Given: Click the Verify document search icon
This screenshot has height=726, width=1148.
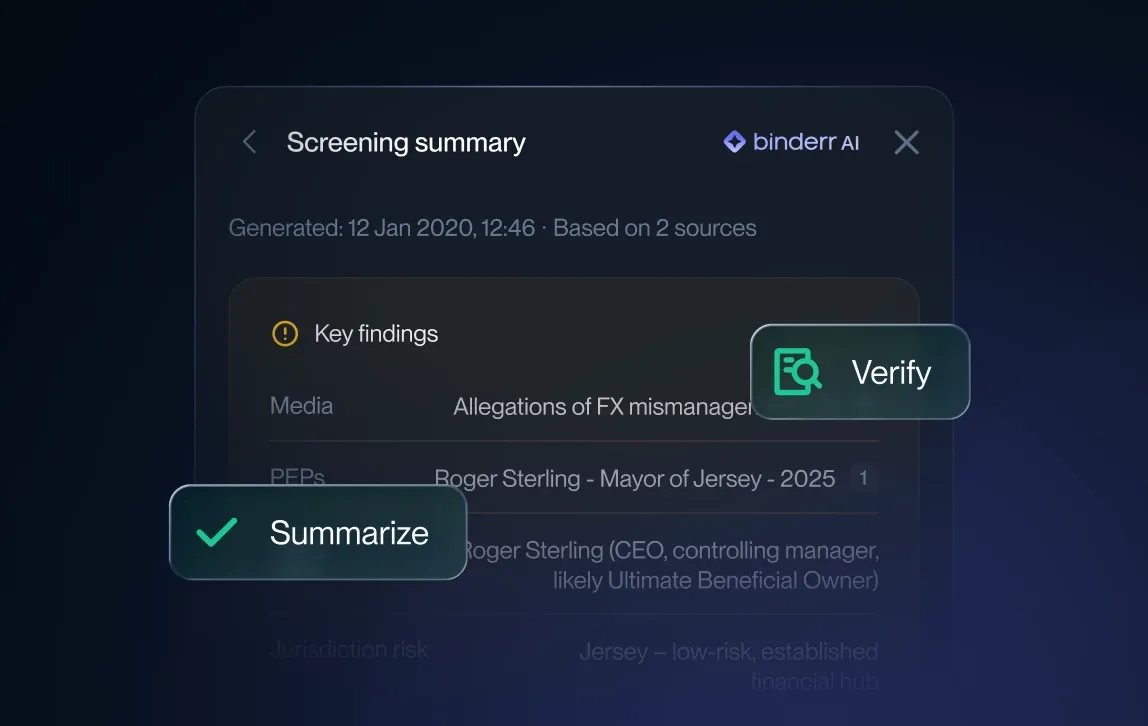Looking at the screenshot, I should pyautogui.click(x=798, y=372).
